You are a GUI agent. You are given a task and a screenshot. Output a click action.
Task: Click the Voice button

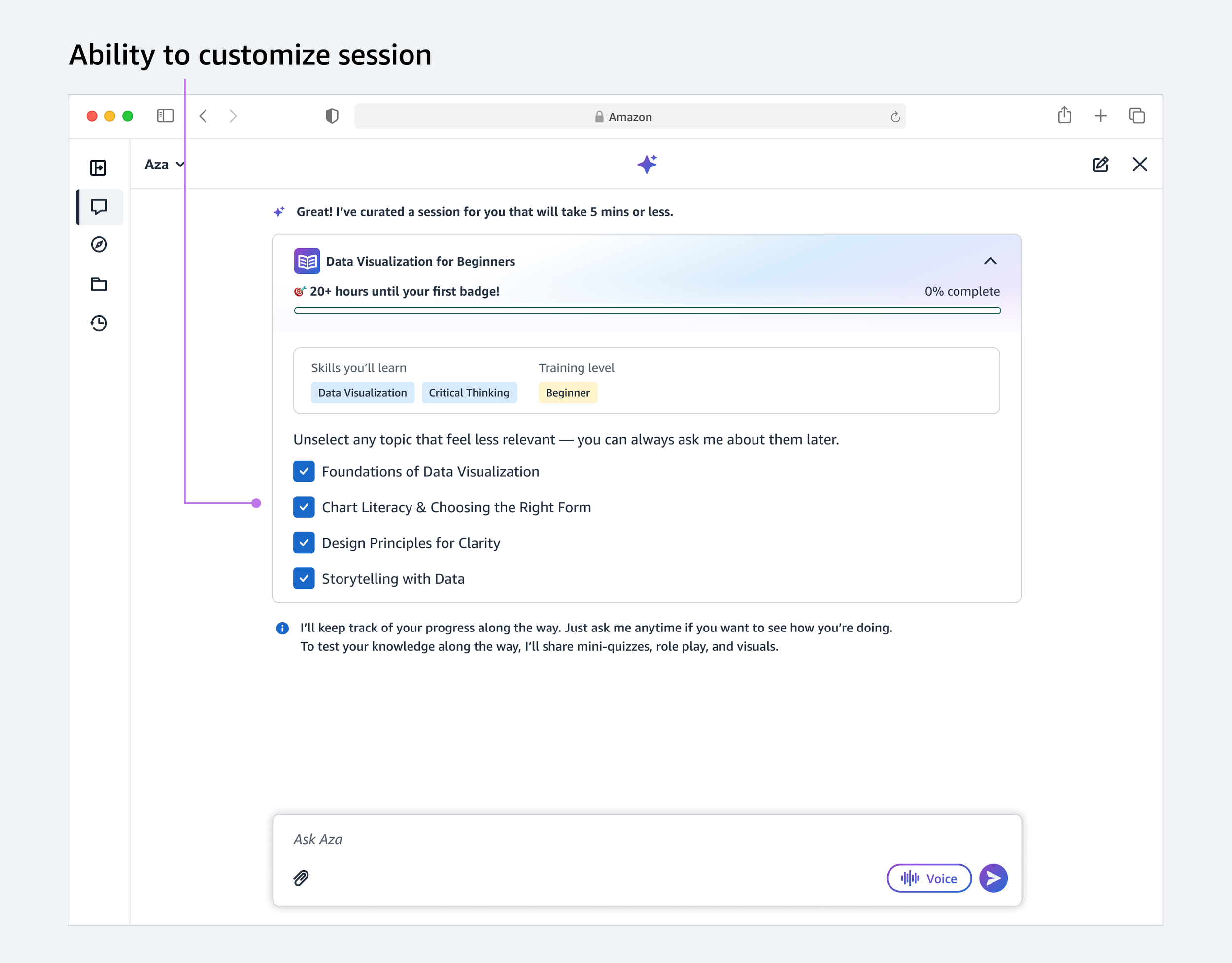point(928,878)
